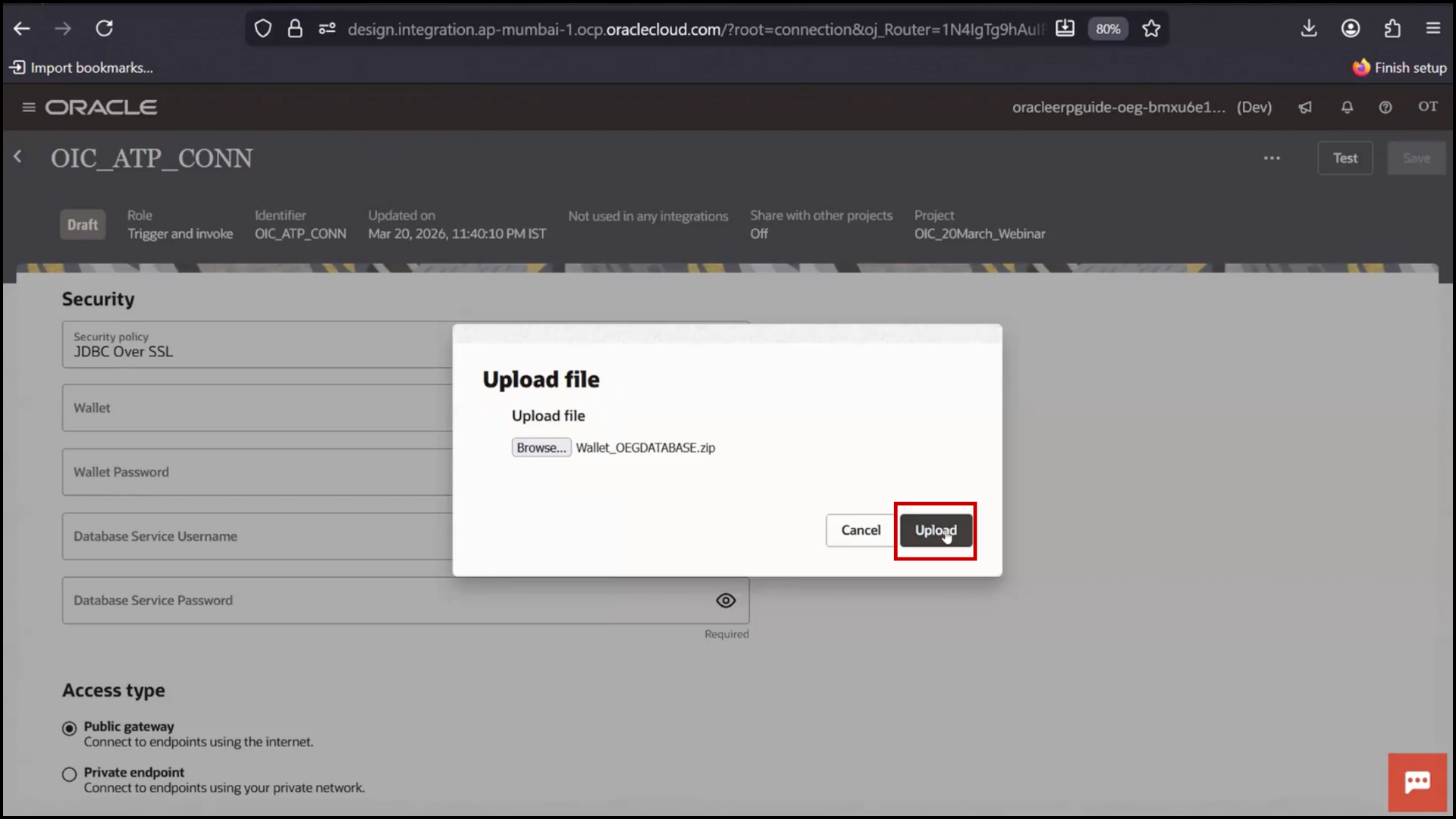Click 'Not used in any integrations' text
Image resolution: width=1456 pixels, height=819 pixels.
click(x=648, y=216)
